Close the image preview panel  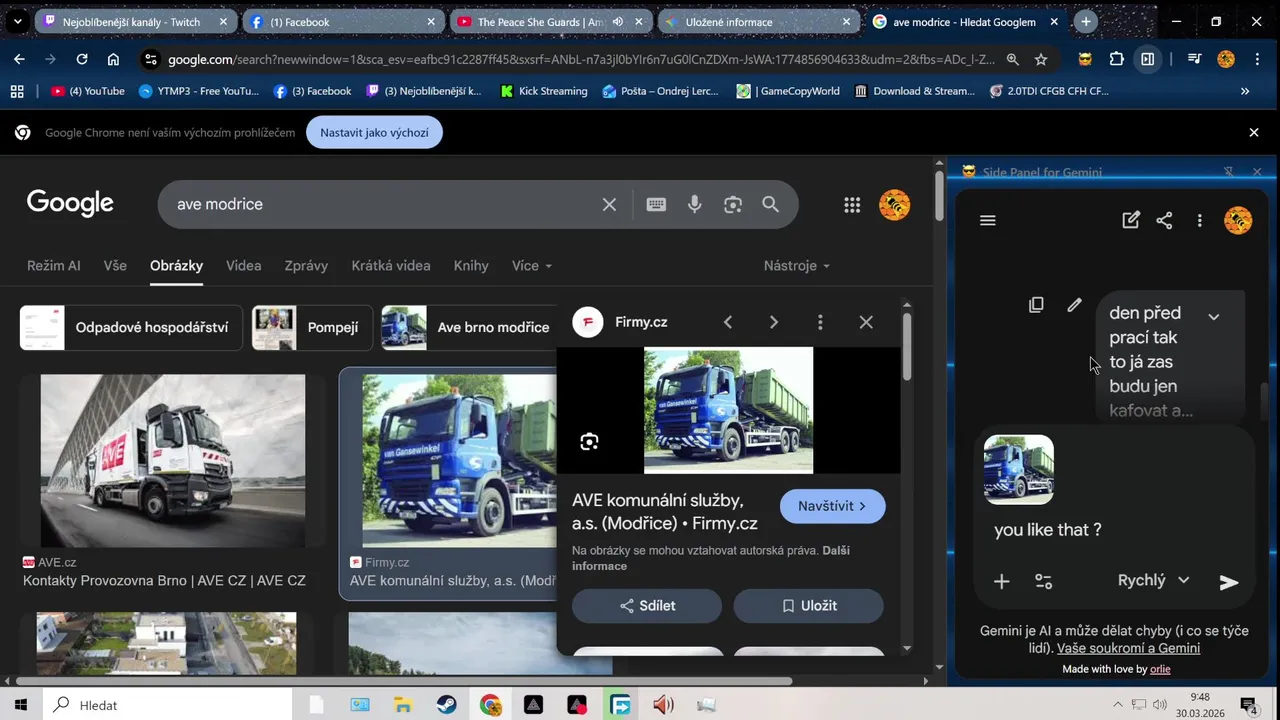coord(866,322)
